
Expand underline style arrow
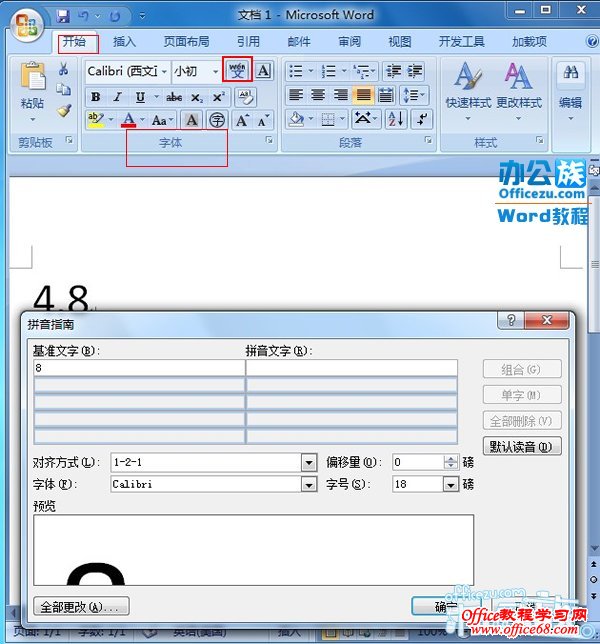click(156, 97)
